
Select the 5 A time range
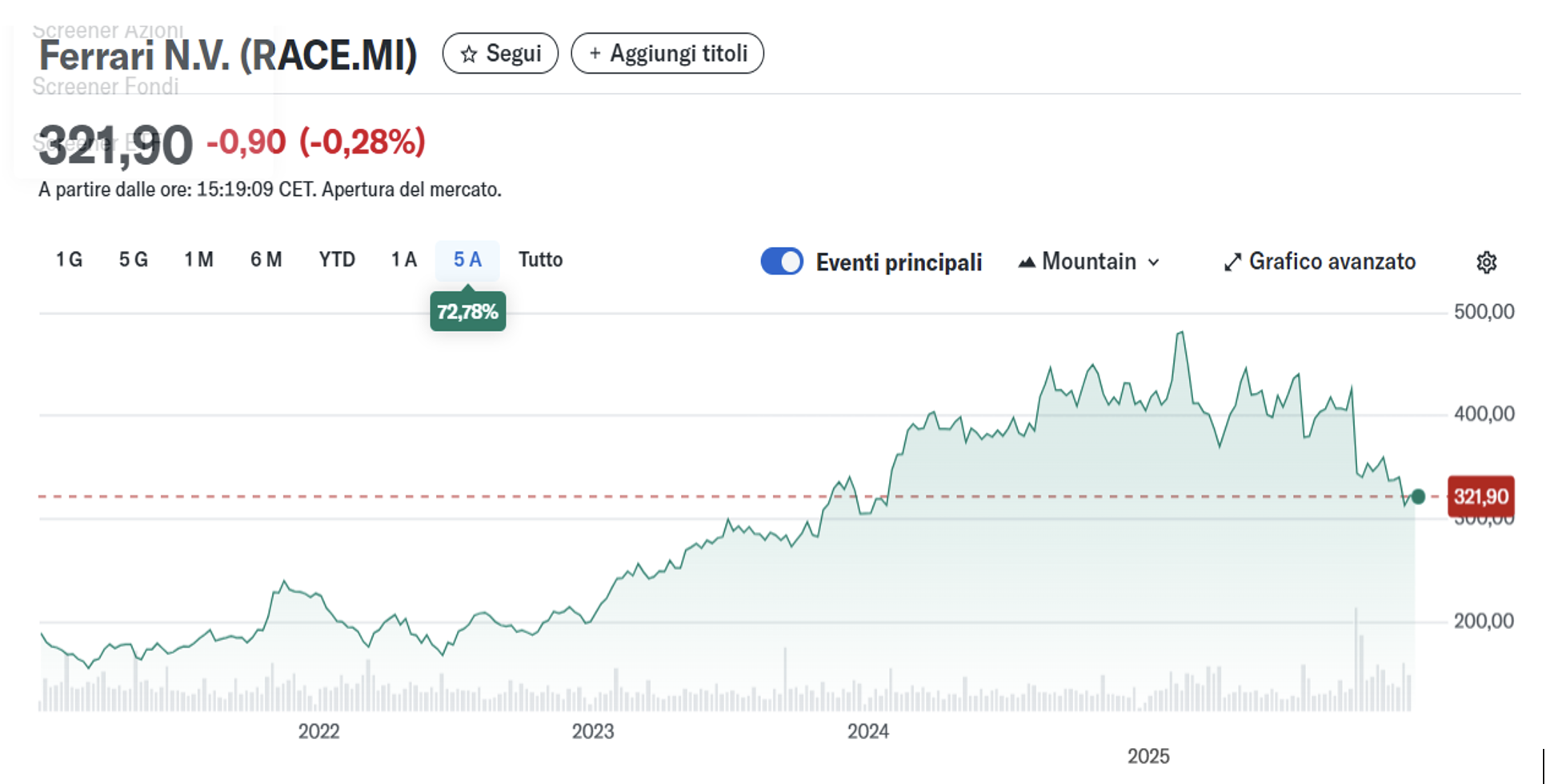point(467,260)
